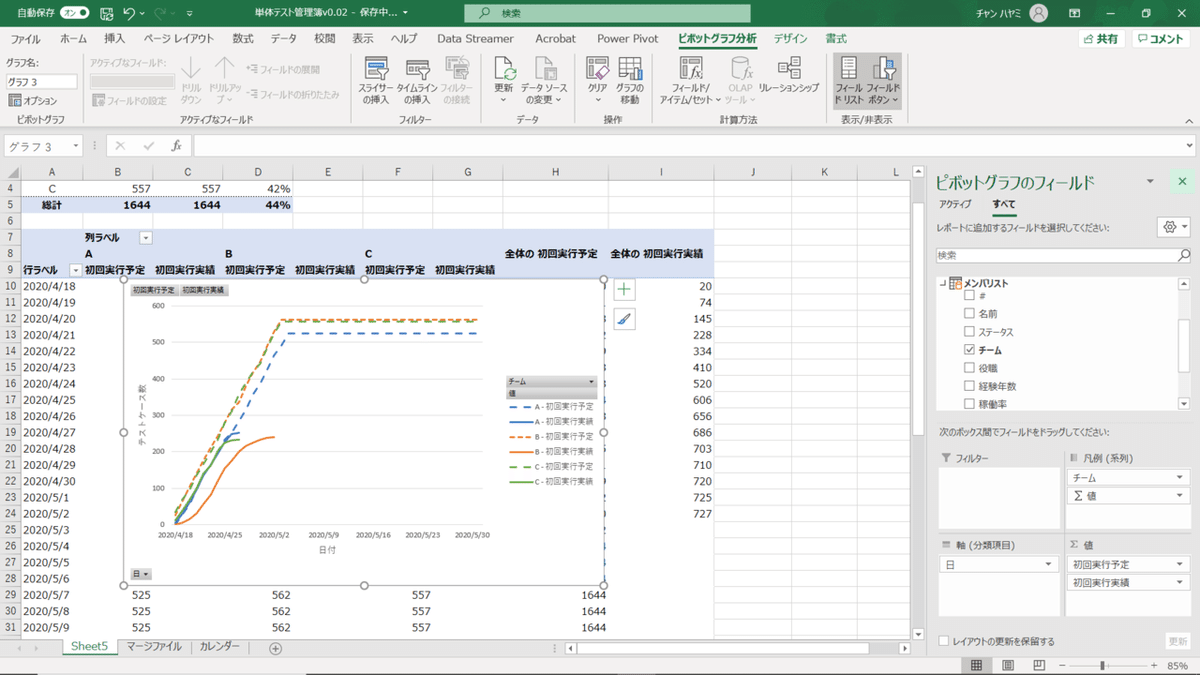Check the 役職 field checkbox
Viewport: 1200px width, 675px height.
point(968,368)
